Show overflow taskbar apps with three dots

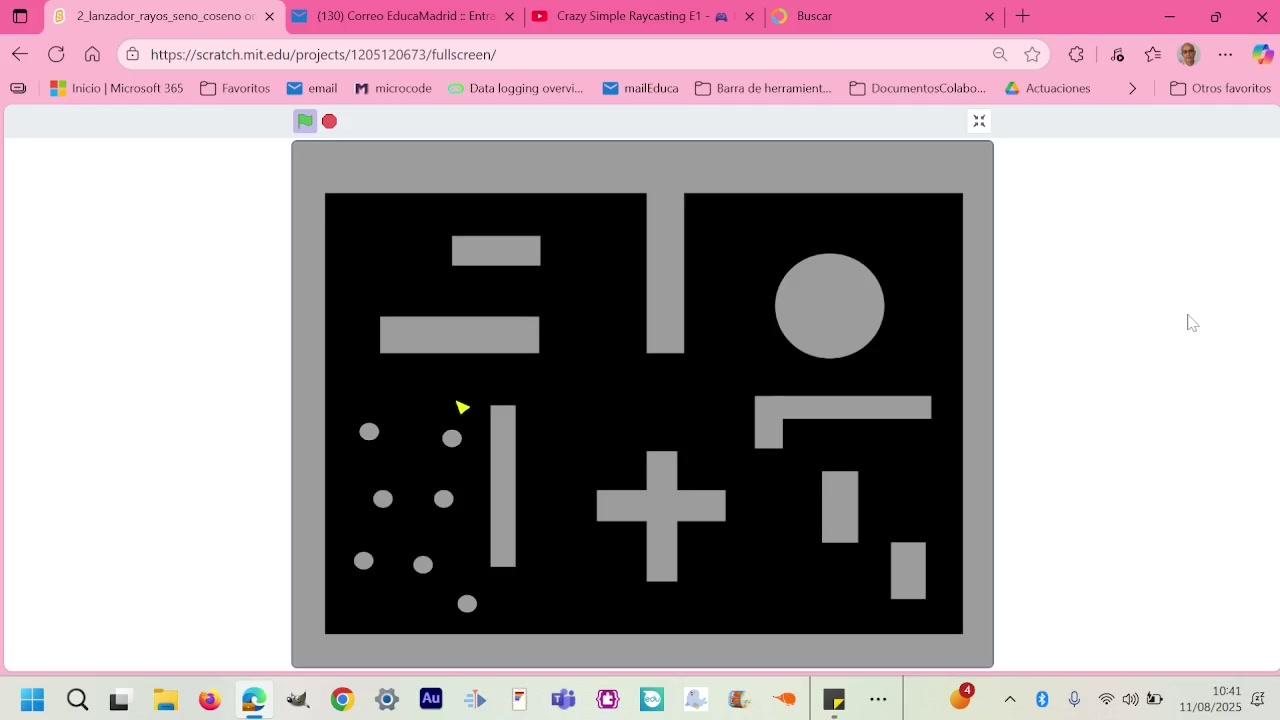pyautogui.click(x=878, y=699)
